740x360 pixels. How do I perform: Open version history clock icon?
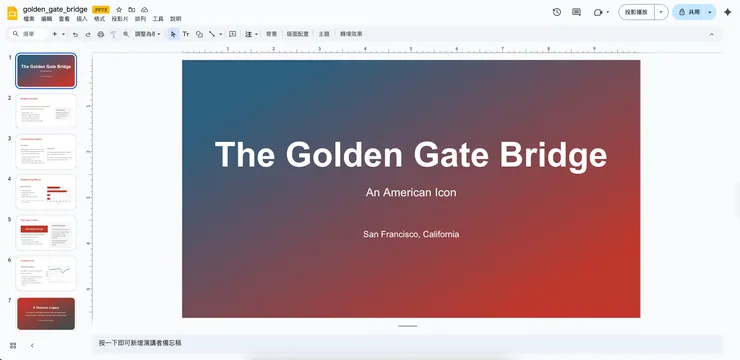pos(557,12)
